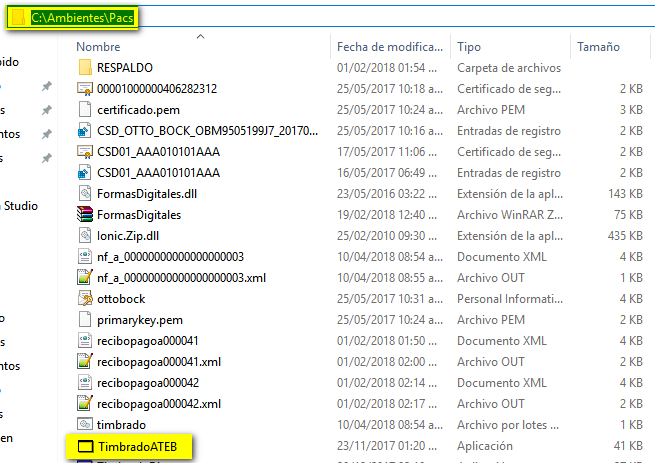This screenshot has width=655, height=463.
Task: Select the TimbradoATEB file name
Action: 138,447
